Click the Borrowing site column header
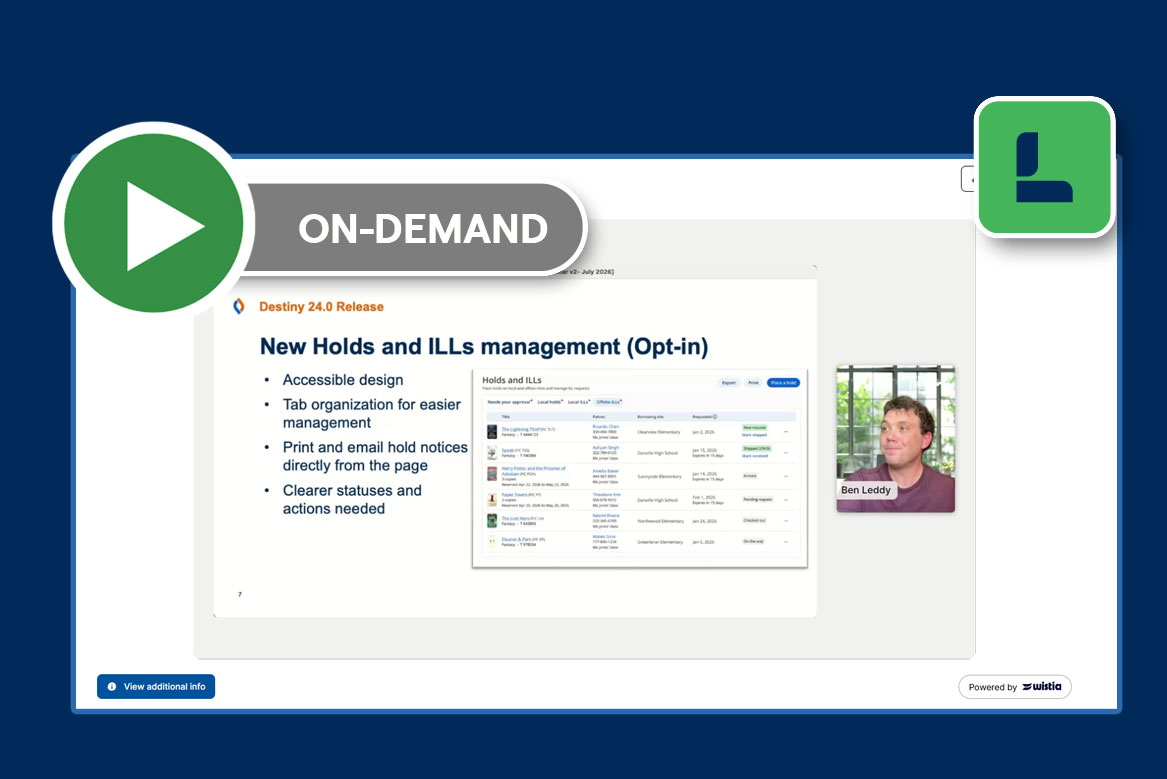 tap(650, 417)
